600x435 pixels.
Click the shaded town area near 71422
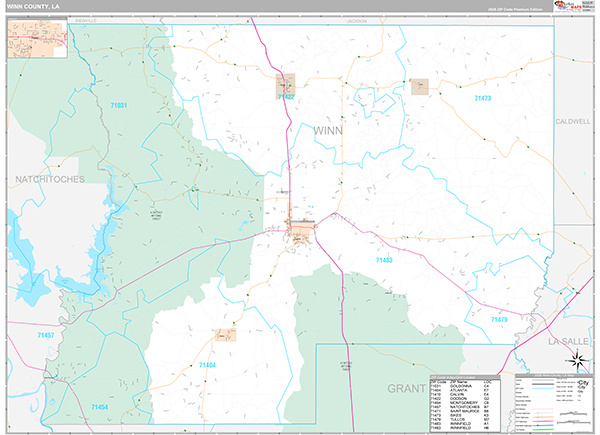coord(285,84)
